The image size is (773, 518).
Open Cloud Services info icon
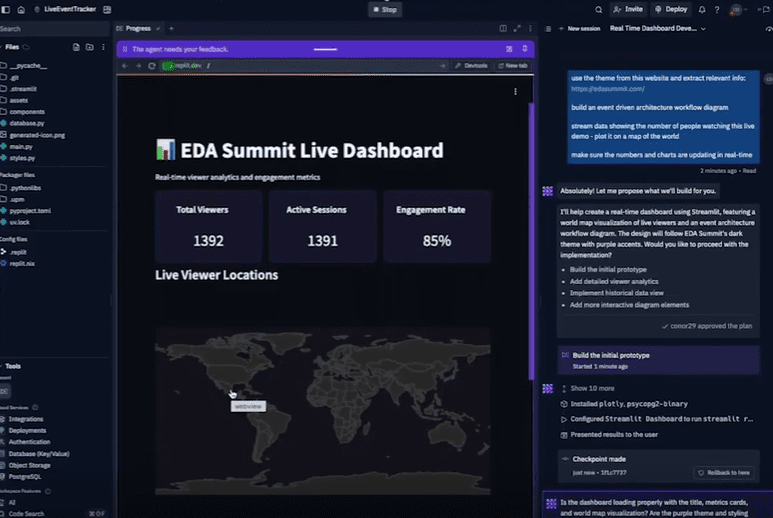click(35, 408)
